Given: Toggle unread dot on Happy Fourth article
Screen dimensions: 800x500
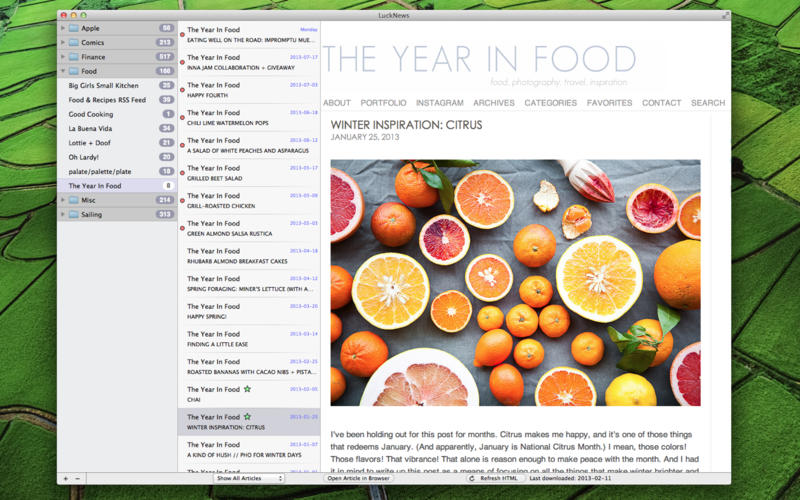Looking at the screenshot, I should [182, 89].
